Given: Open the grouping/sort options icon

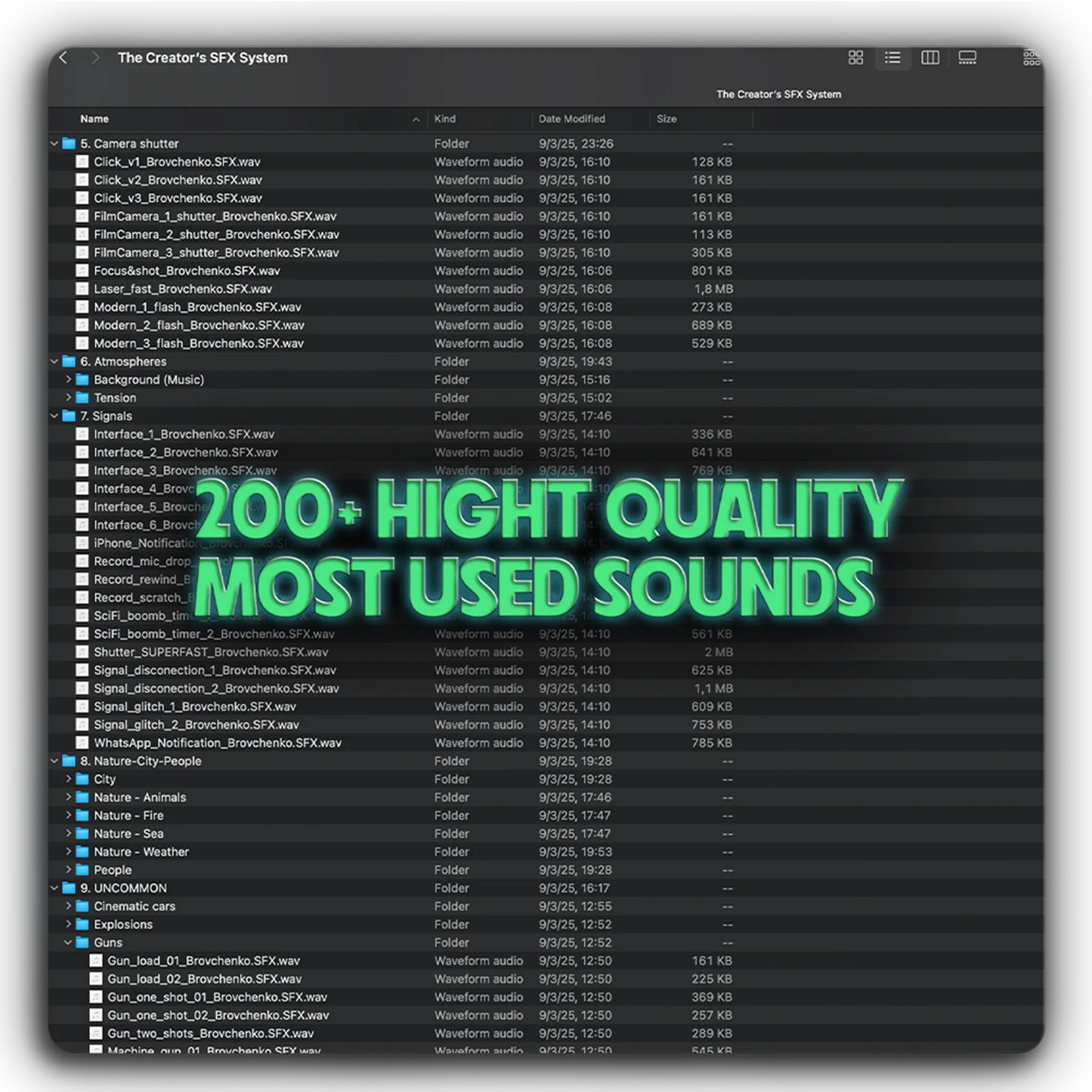Looking at the screenshot, I should 1031,57.
